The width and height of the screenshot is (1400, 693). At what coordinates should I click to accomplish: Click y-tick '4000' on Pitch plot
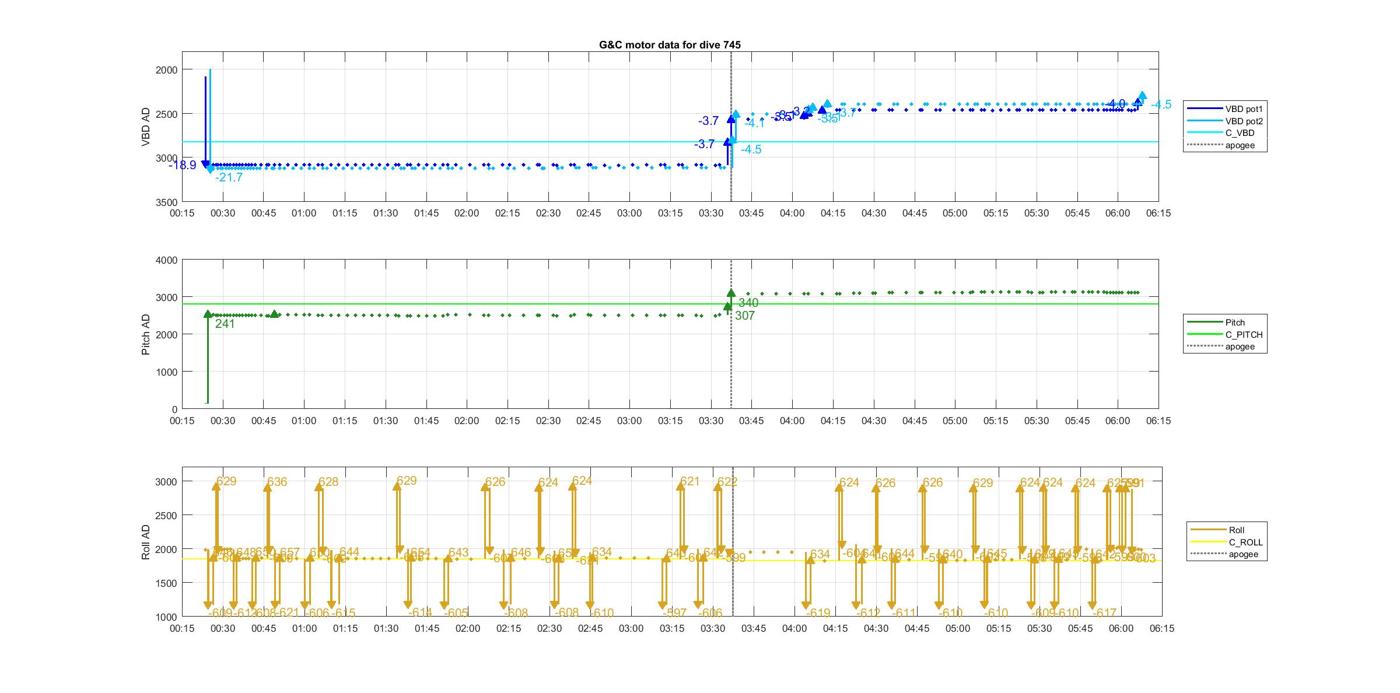pos(166,260)
